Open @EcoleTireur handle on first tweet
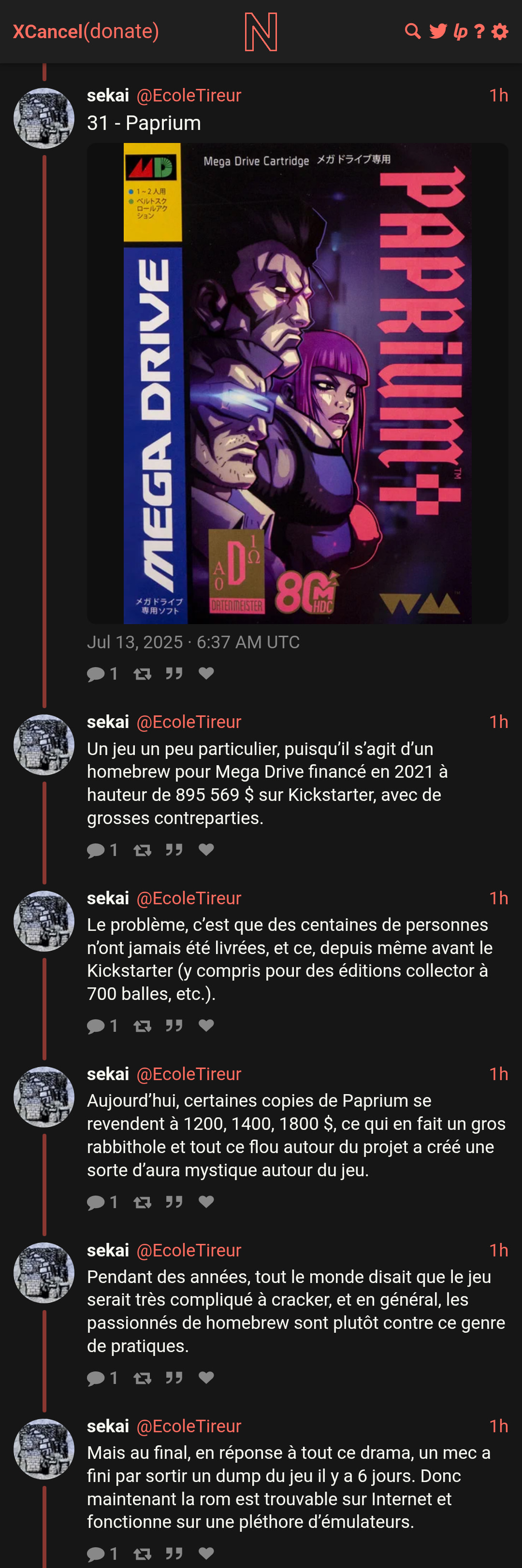Image resolution: width=522 pixels, height=1568 pixels. (x=189, y=95)
